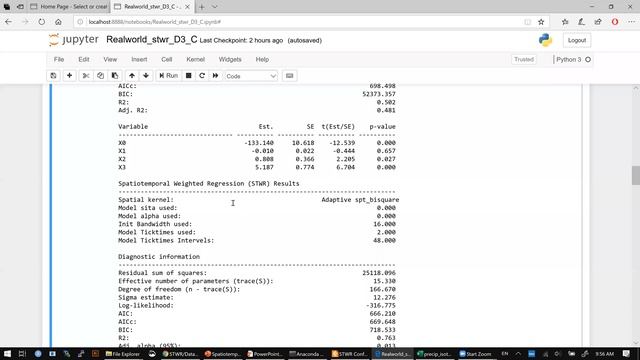The height and width of the screenshot is (360, 640).
Task: Open the View menu
Action: pyautogui.click(x=110, y=60)
